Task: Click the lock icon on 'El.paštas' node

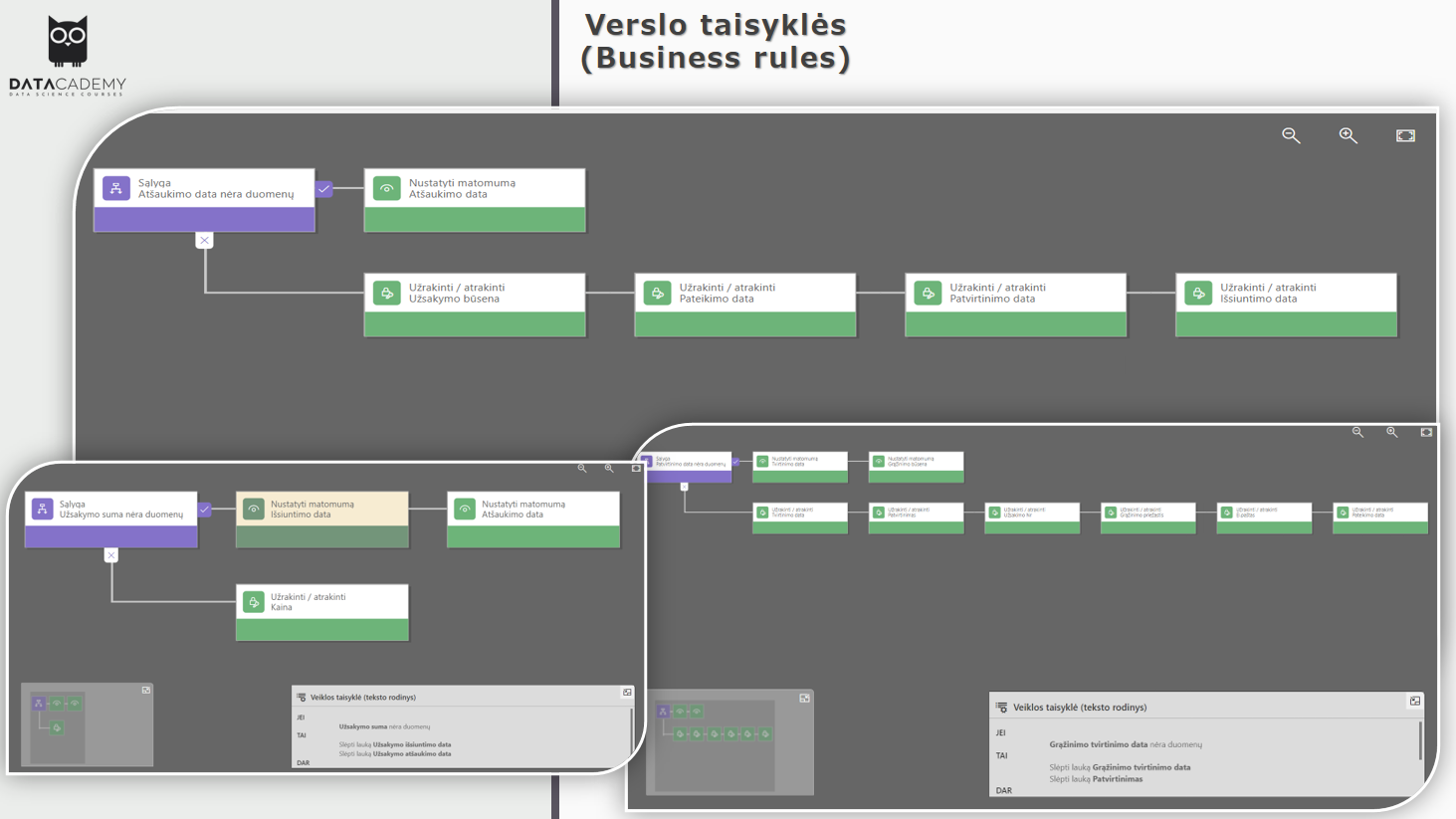Action: [1227, 512]
